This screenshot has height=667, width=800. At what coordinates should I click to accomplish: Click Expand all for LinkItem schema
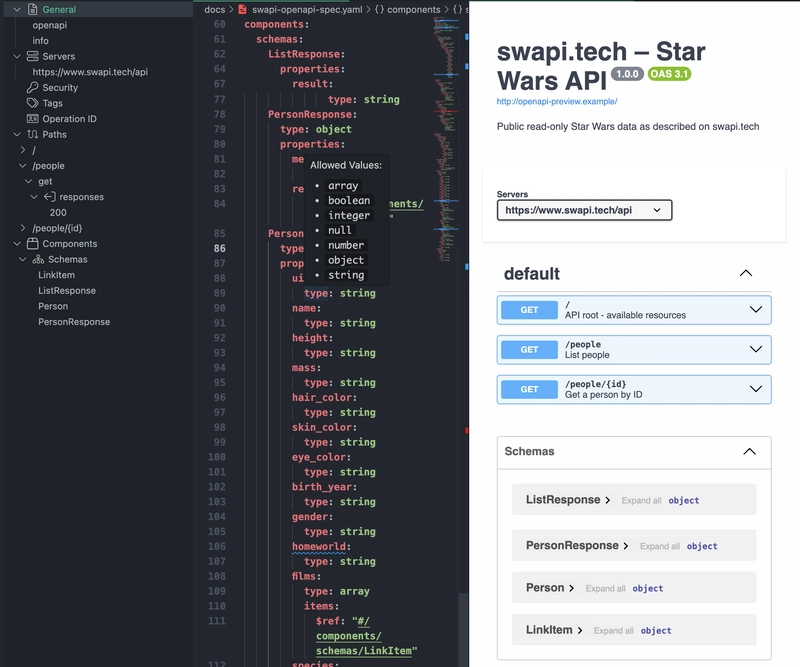coord(614,631)
